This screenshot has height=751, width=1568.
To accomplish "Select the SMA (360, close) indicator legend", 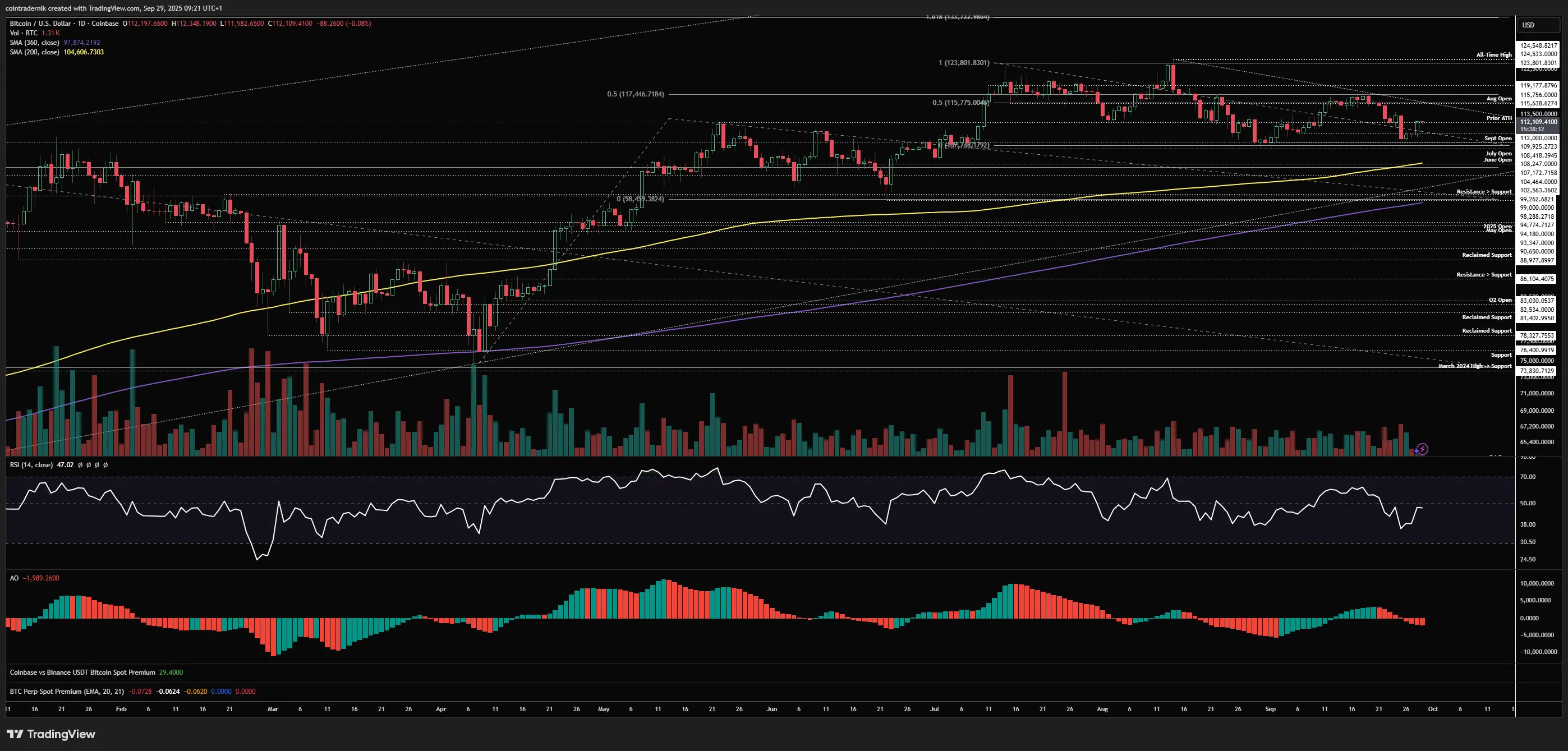I will 34,43.
